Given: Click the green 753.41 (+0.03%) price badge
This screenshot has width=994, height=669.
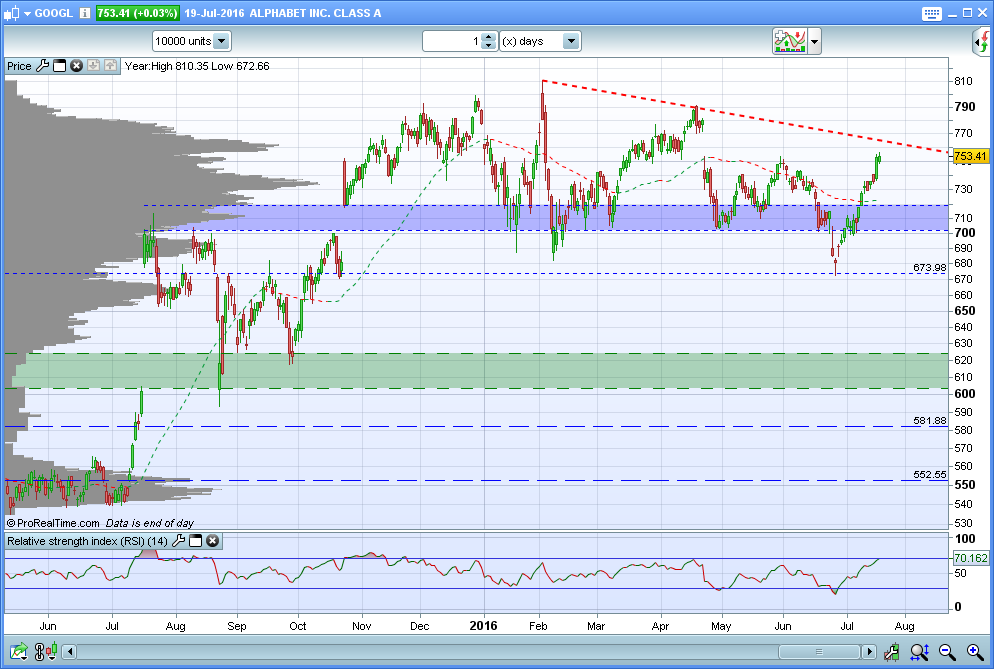Looking at the screenshot, I should coord(138,13).
